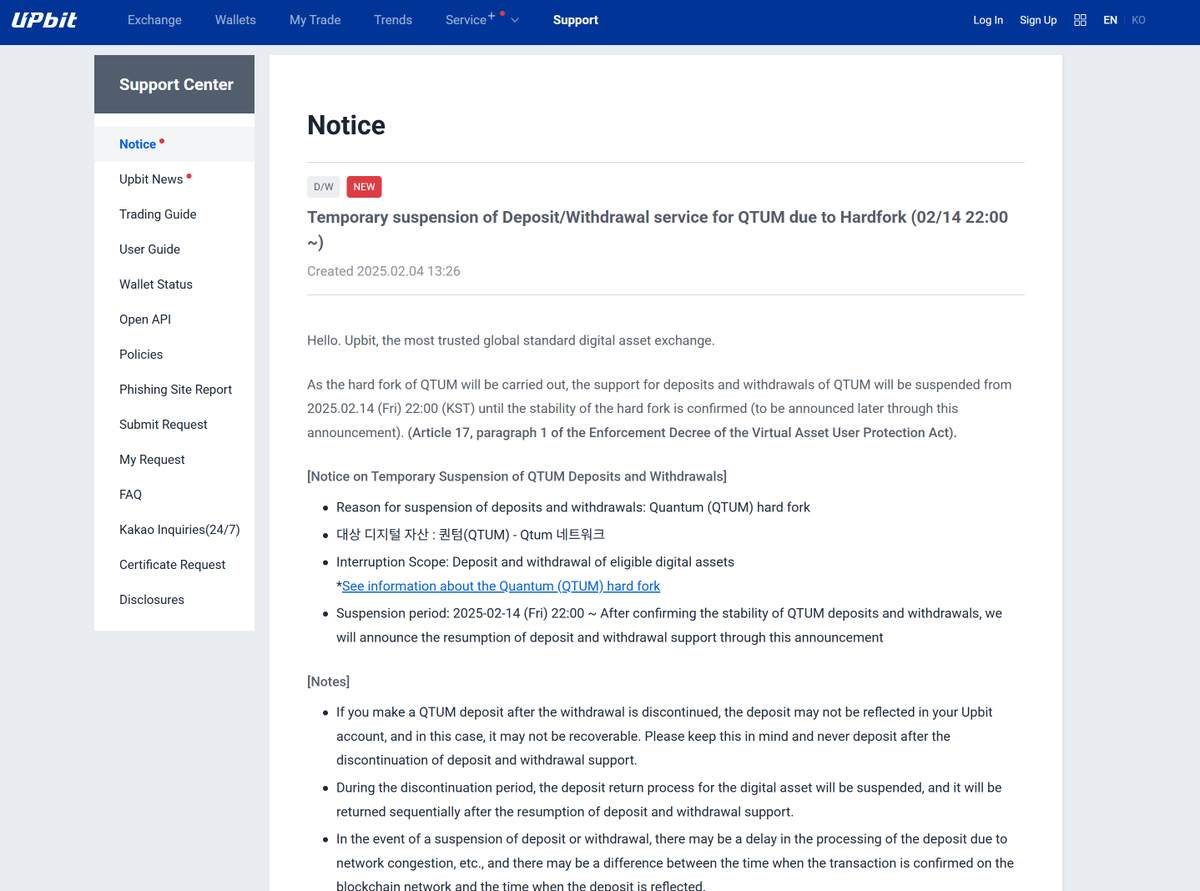Open the apps grid icon
The image size is (1200, 891).
1080,20
